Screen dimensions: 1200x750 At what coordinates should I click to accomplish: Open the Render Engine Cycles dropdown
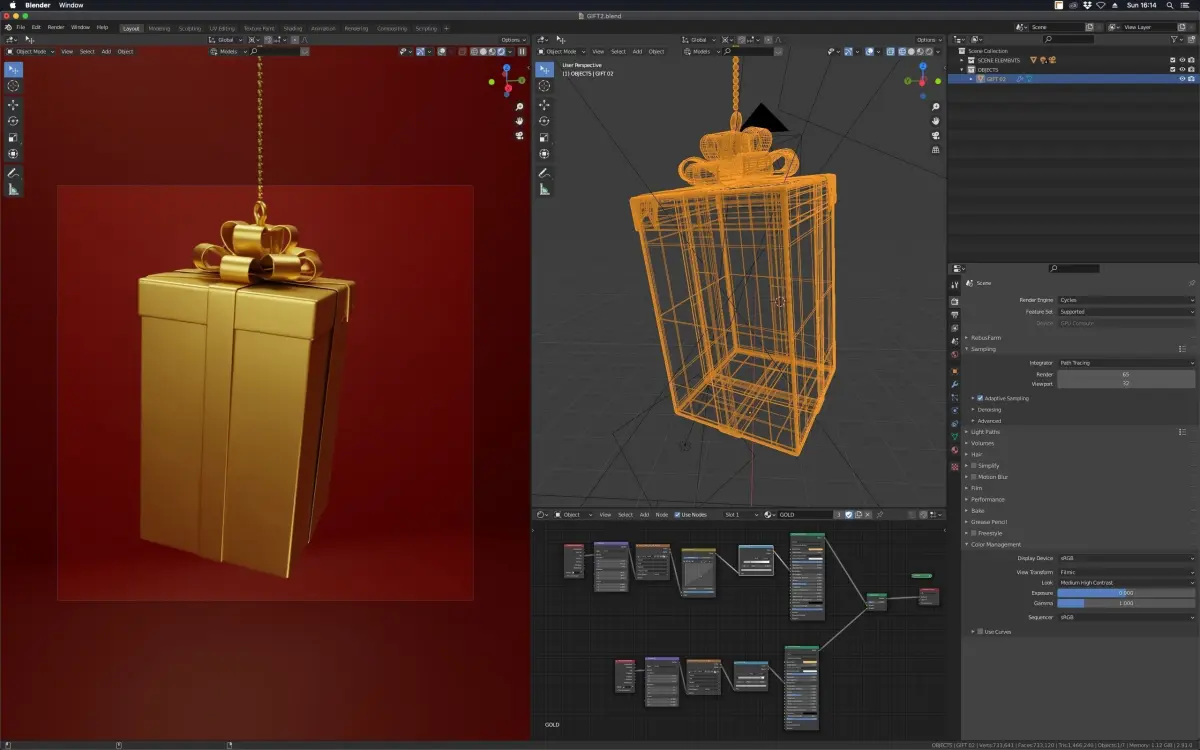(x=1126, y=300)
